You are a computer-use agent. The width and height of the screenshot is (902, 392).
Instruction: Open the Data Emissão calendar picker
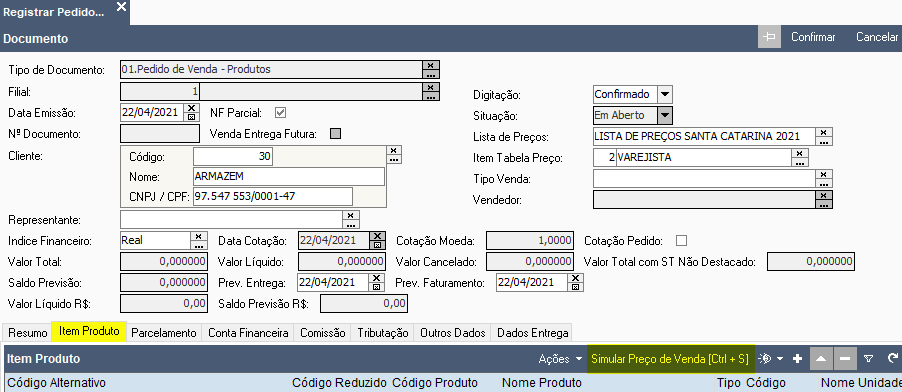[x=192, y=116]
